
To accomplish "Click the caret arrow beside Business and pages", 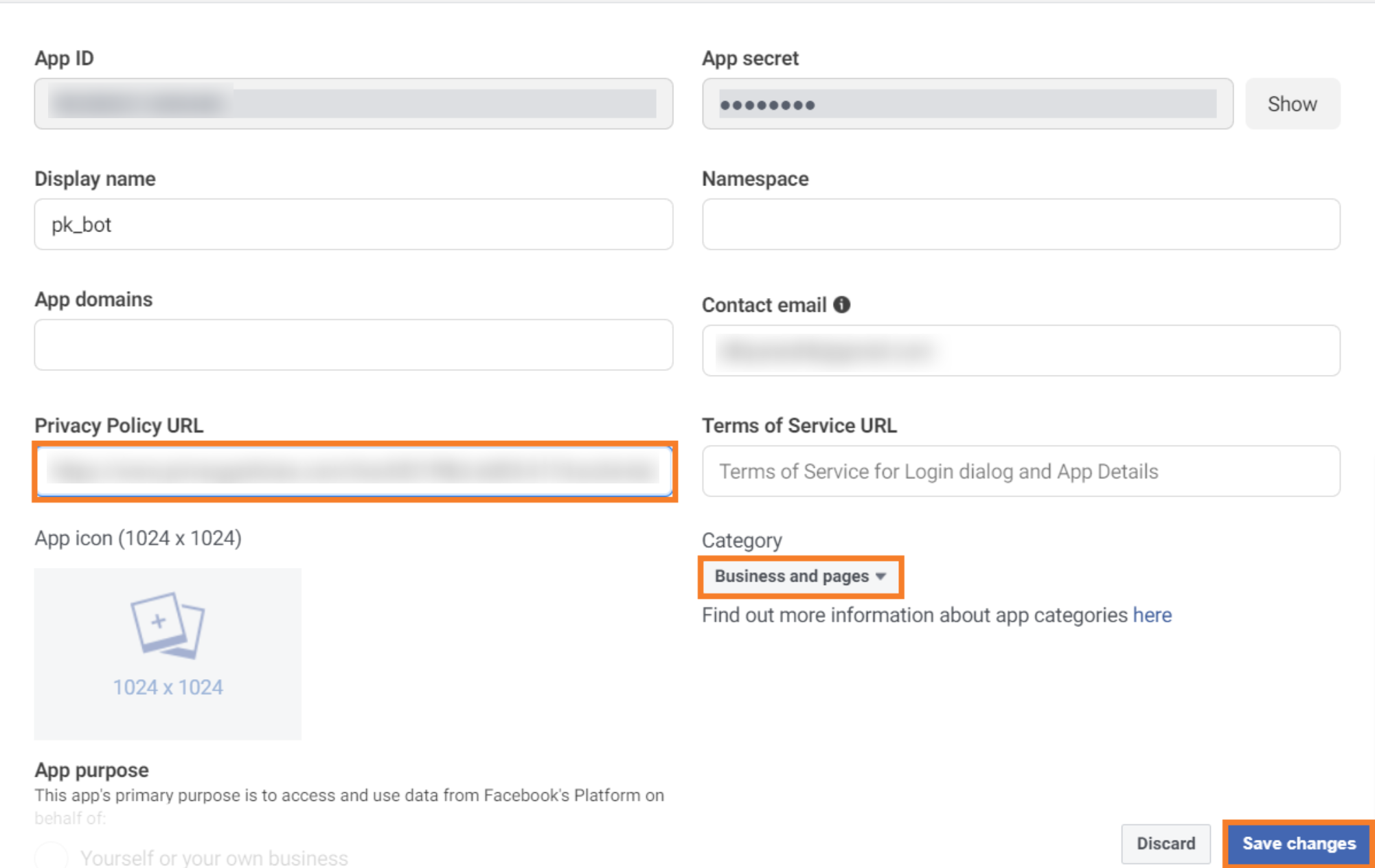I will tap(881, 576).
